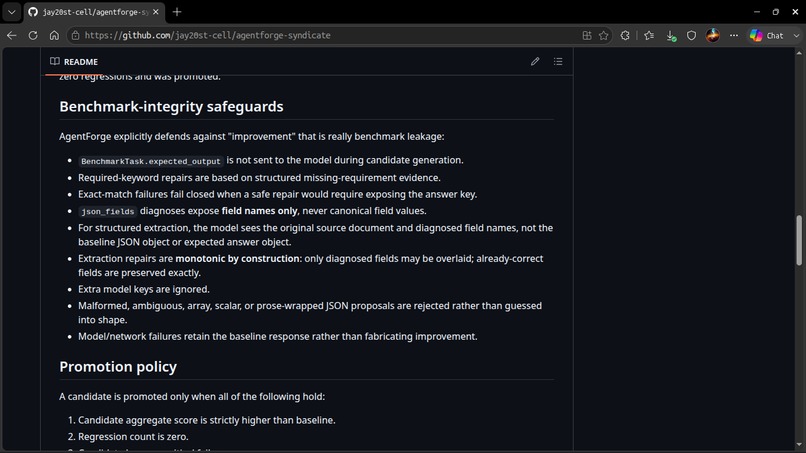Close the agentforge browser tab
Image resolution: width=806 pixels, height=453 pixels.
pyautogui.click(x=156, y=12)
